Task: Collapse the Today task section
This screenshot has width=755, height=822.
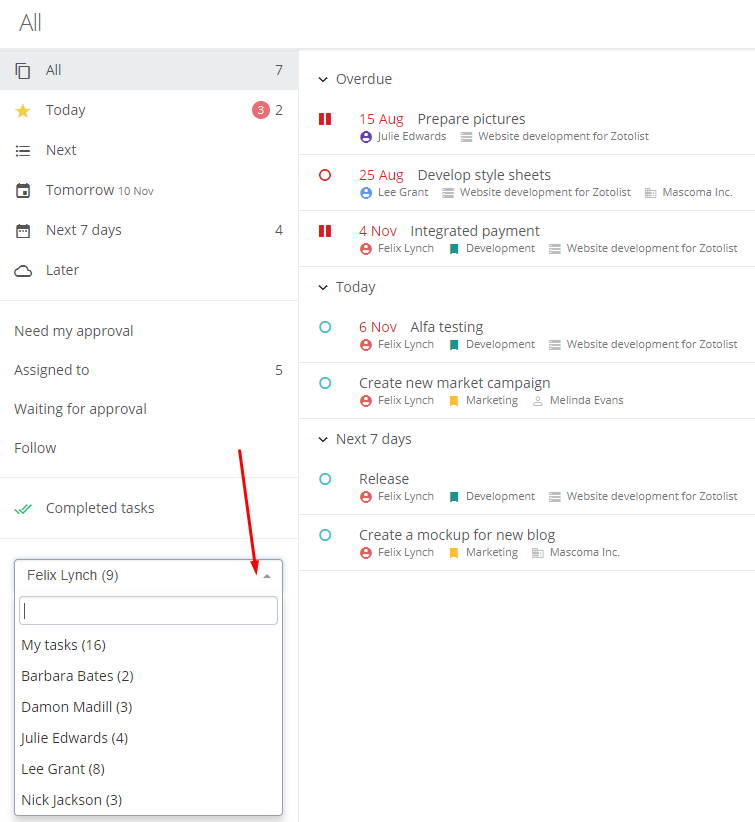Action: tap(323, 288)
